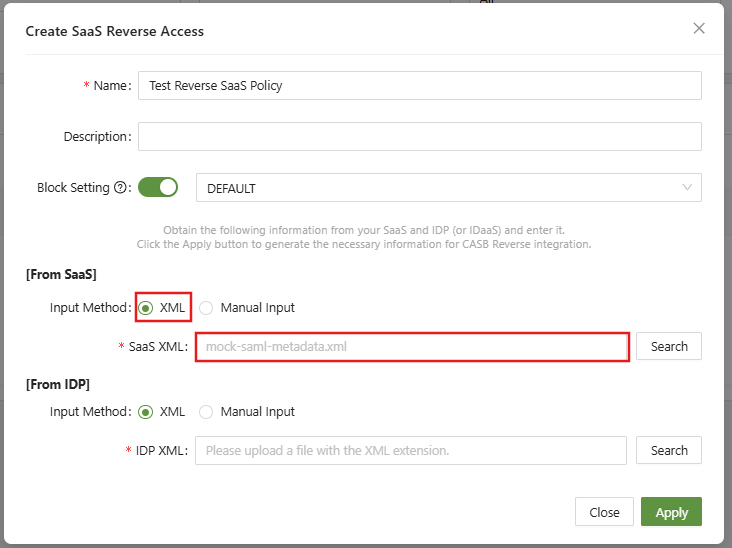Toggle the Block Setting switch off

coord(157,187)
